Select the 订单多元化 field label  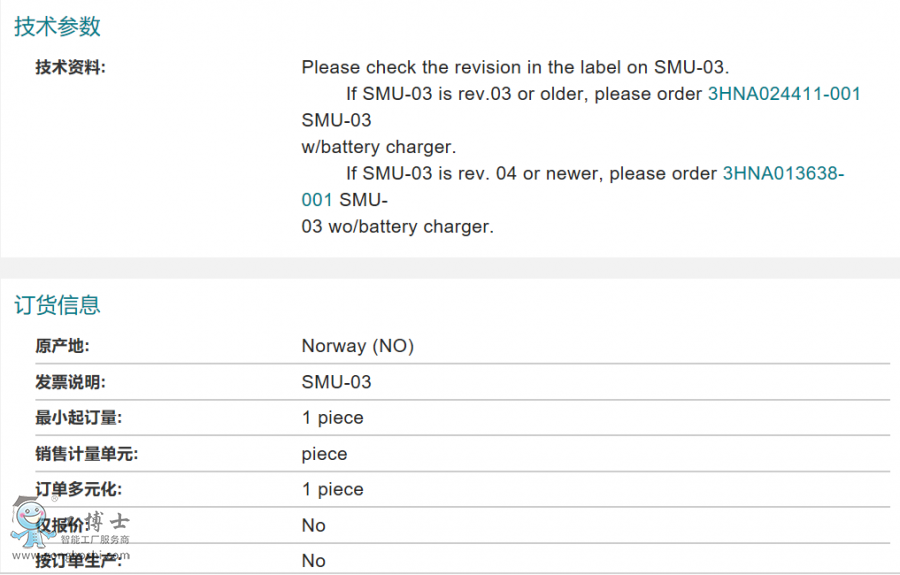[x=79, y=489]
